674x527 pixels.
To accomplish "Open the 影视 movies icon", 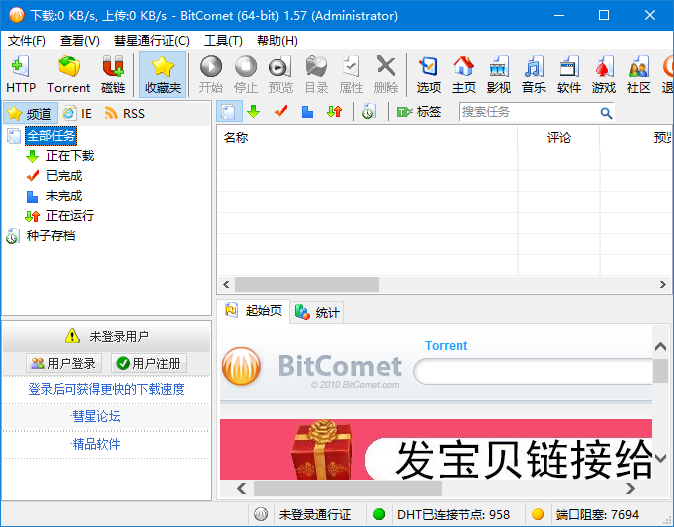I will pos(499,75).
